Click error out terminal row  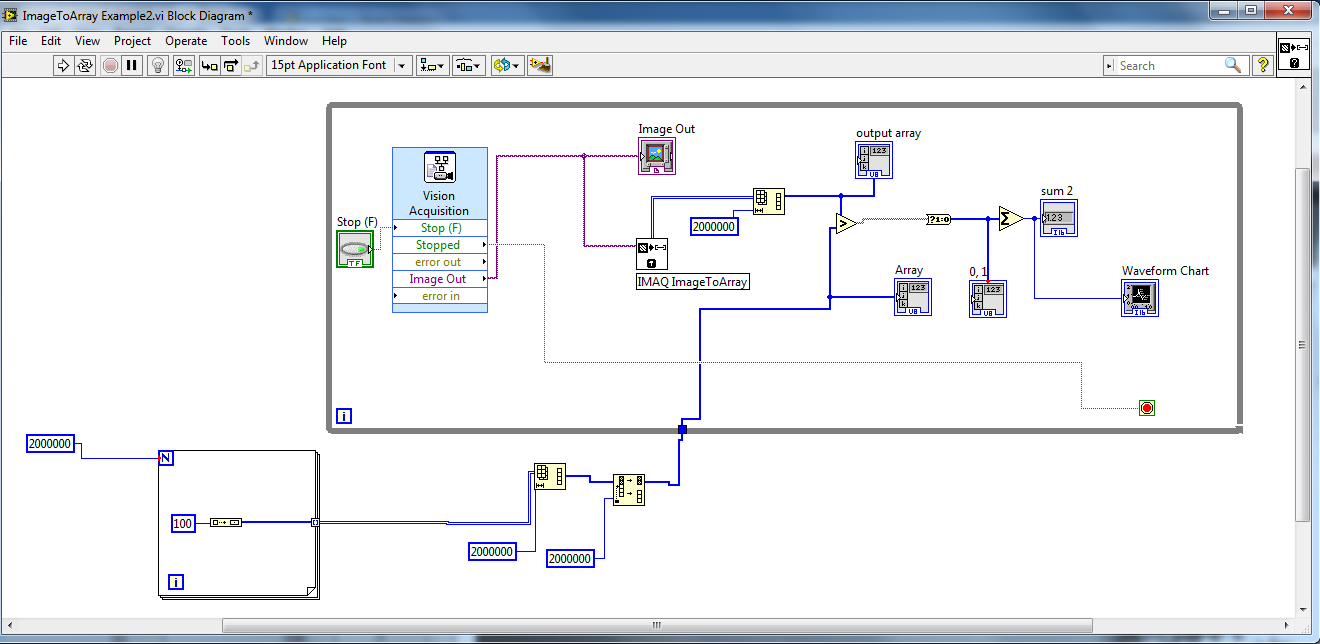click(x=440, y=262)
